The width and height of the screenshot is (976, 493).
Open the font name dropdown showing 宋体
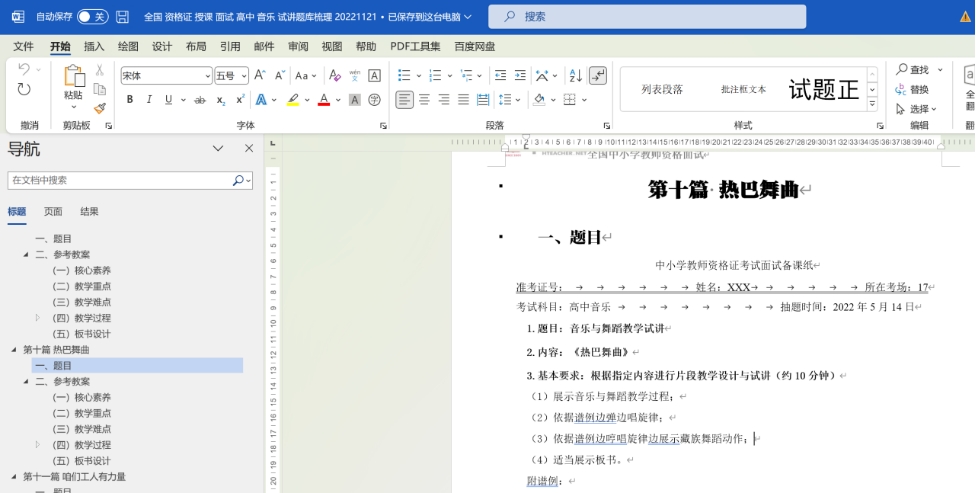(x=166, y=76)
